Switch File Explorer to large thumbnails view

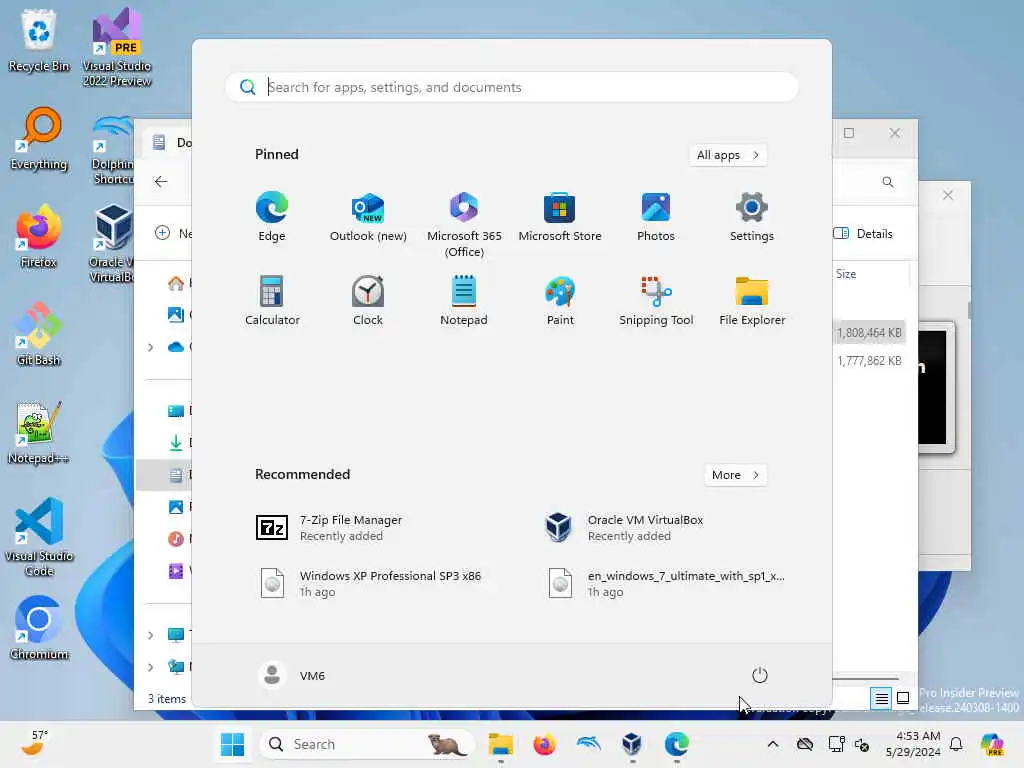pyautogui.click(x=903, y=699)
